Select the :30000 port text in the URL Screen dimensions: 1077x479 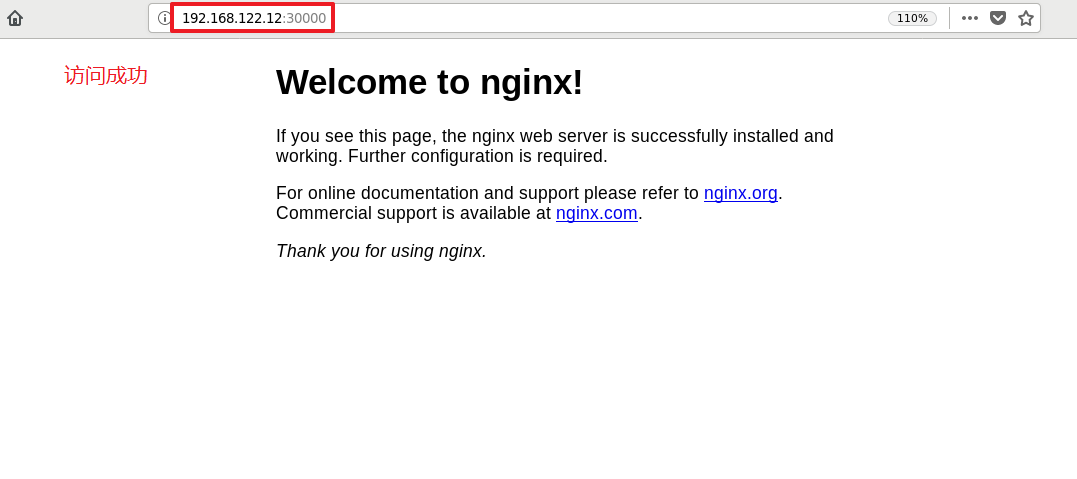[x=304, y=19]
